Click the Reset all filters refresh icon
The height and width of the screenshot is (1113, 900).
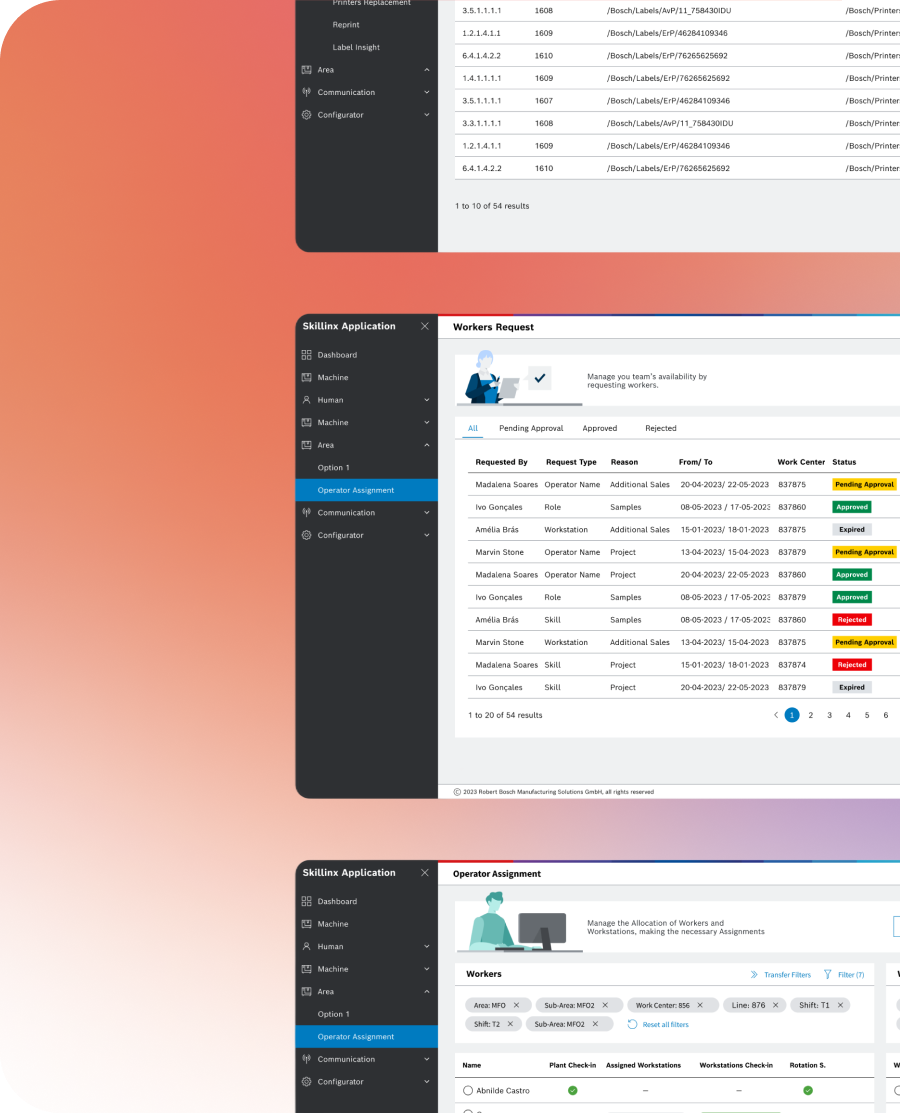pyautogui.click(x=632, y=1024)
